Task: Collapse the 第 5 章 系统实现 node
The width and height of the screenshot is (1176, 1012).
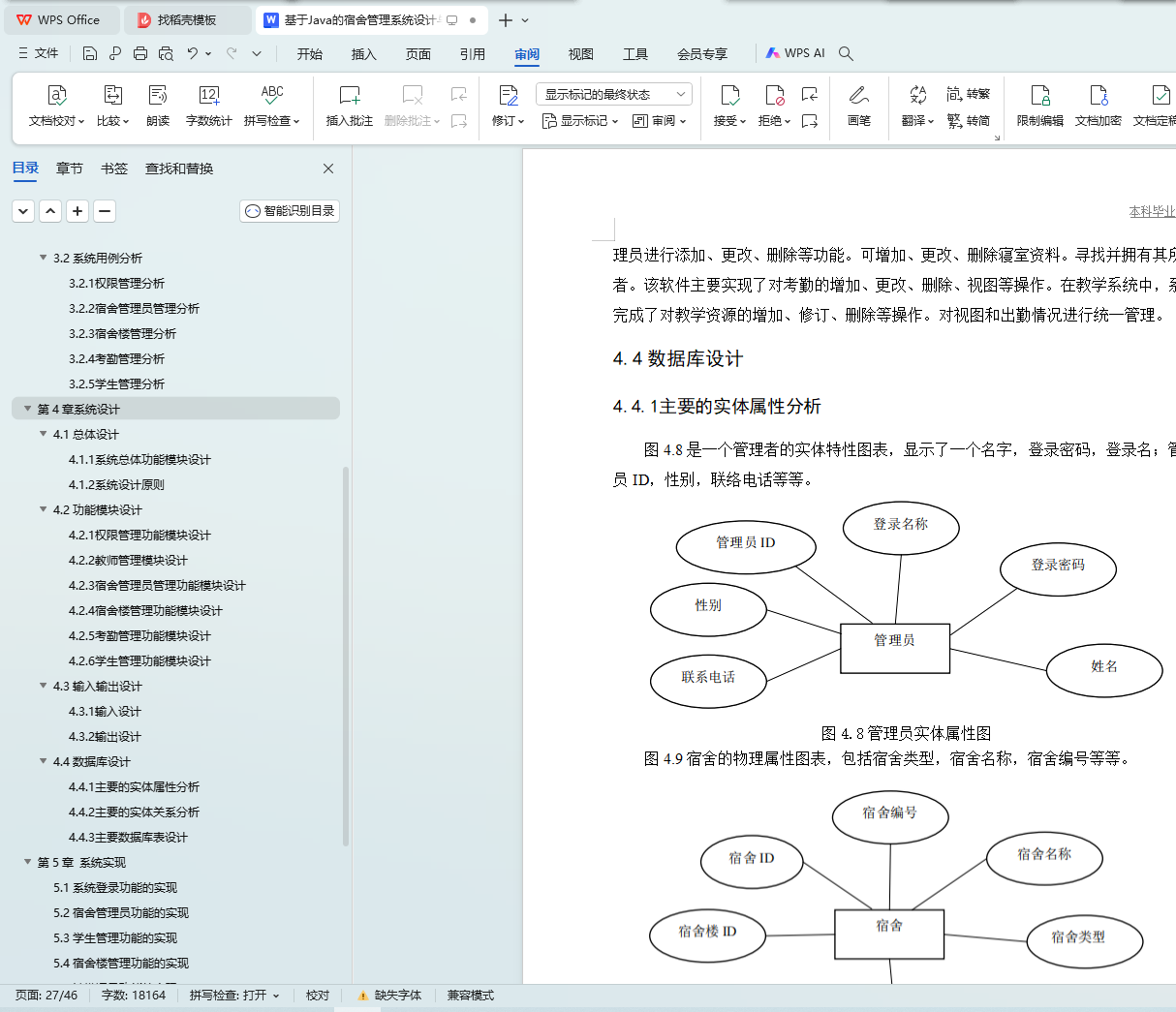Action: [x=27, y=862]
